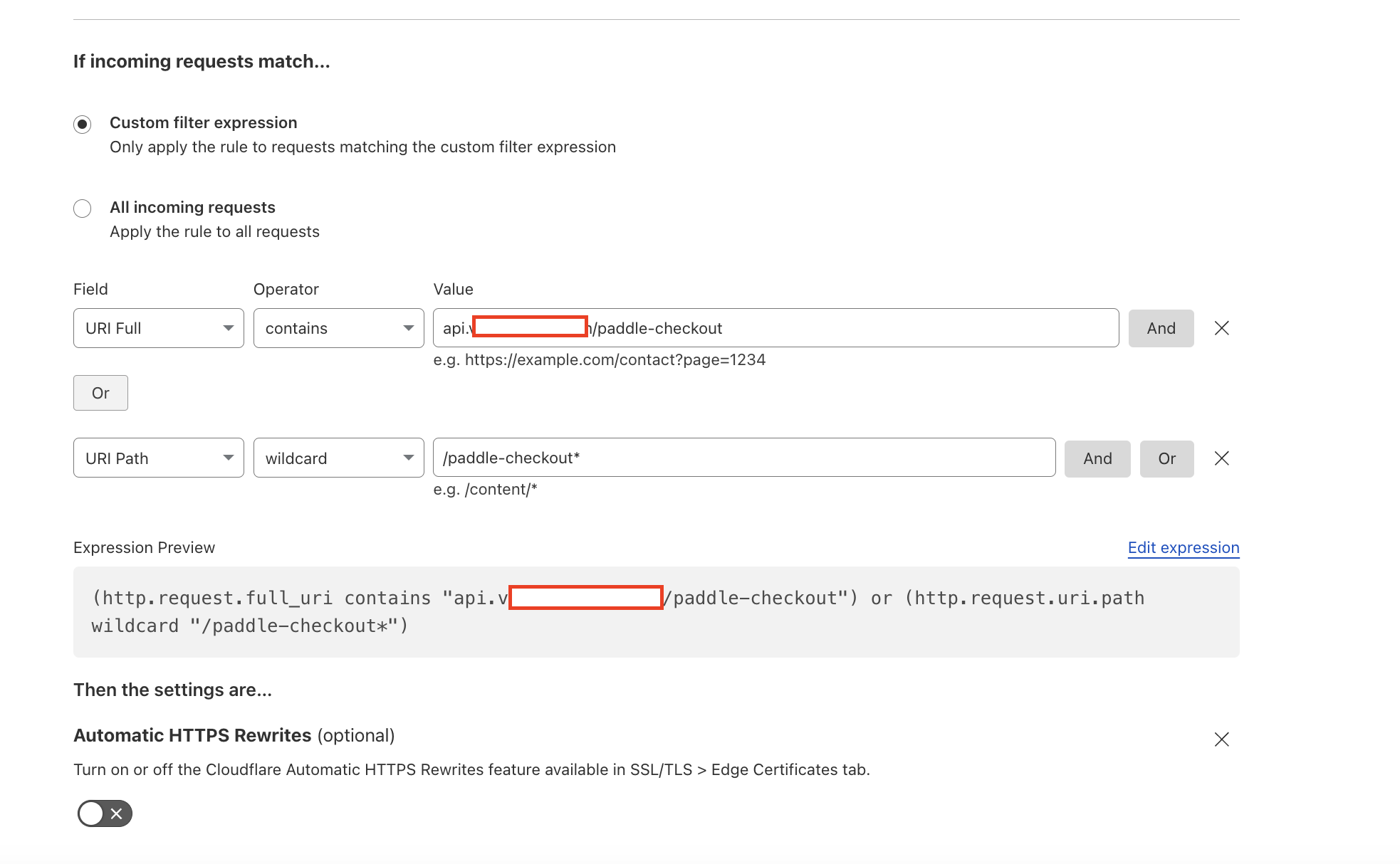Click the chevron on the contains operator selector
The width and height of the screenshot is (1400, 864).
point(408,328)
